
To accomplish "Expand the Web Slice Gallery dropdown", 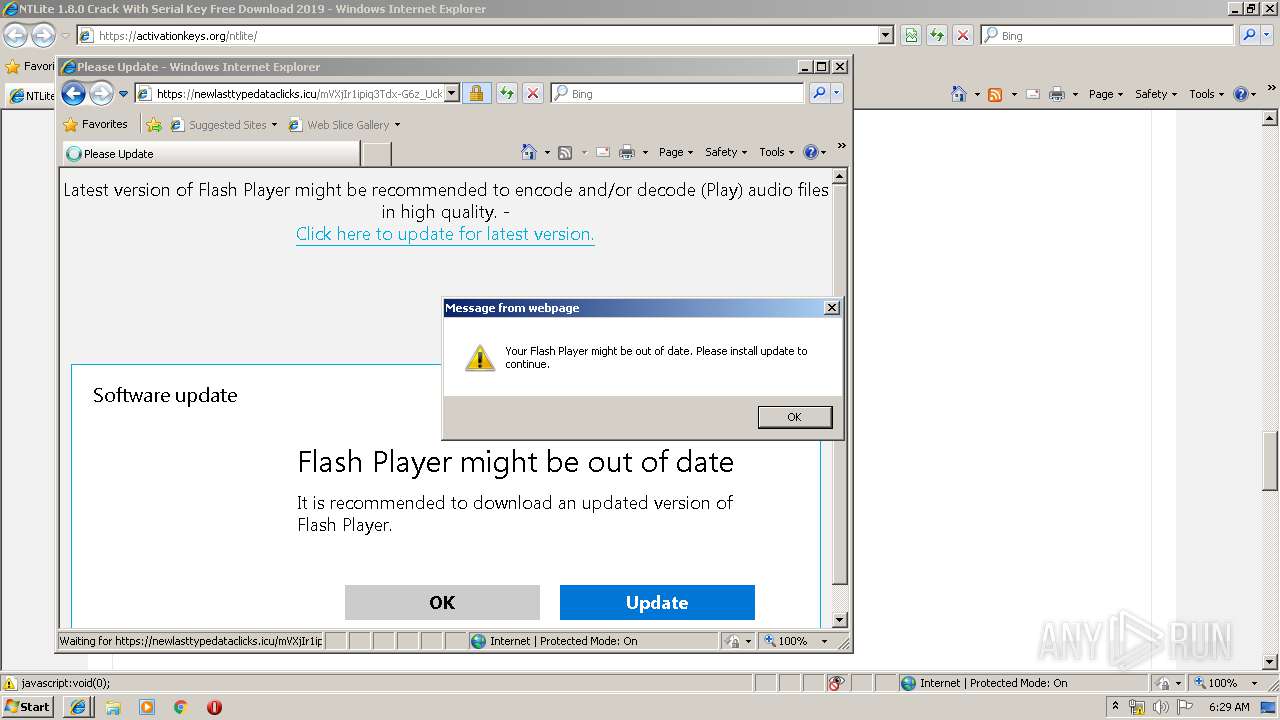I will 397,125.
